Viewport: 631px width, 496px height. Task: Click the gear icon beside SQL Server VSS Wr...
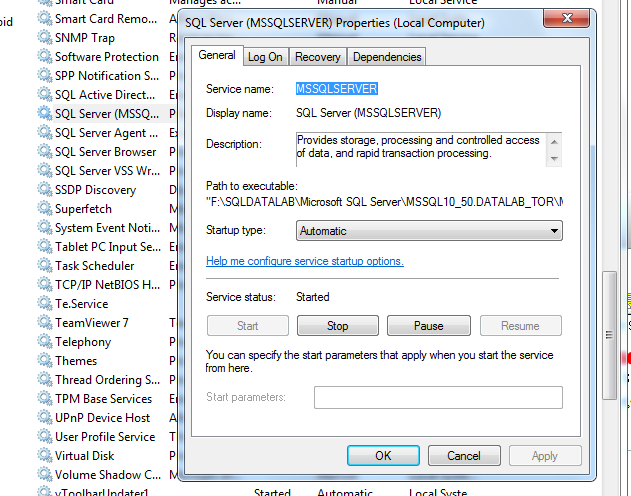pos(45,171)
